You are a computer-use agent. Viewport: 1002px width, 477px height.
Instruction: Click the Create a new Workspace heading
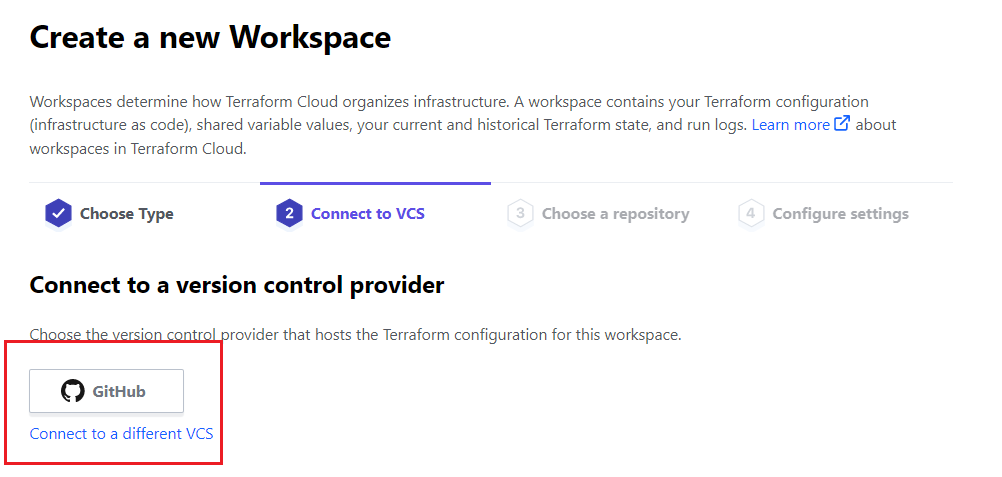[210, 37]
